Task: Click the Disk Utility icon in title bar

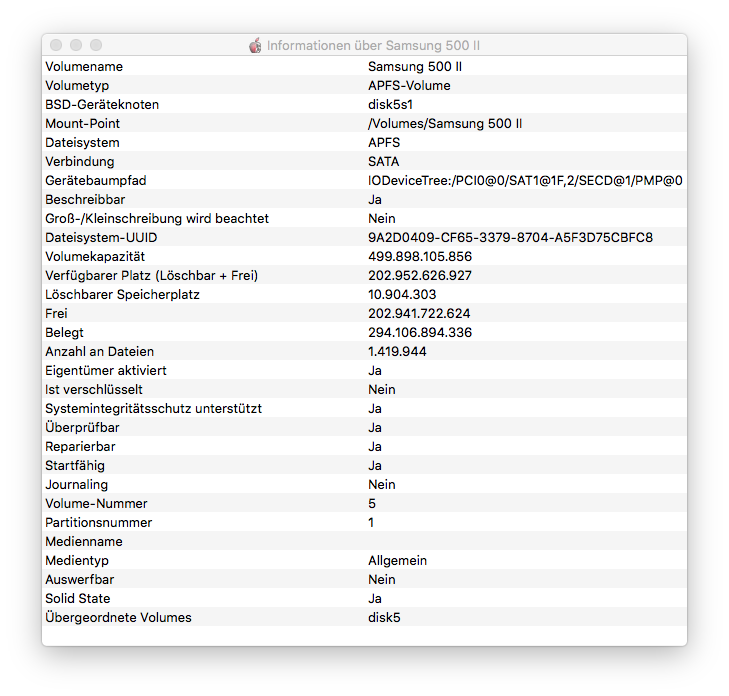Action: [x=255, y=46]
